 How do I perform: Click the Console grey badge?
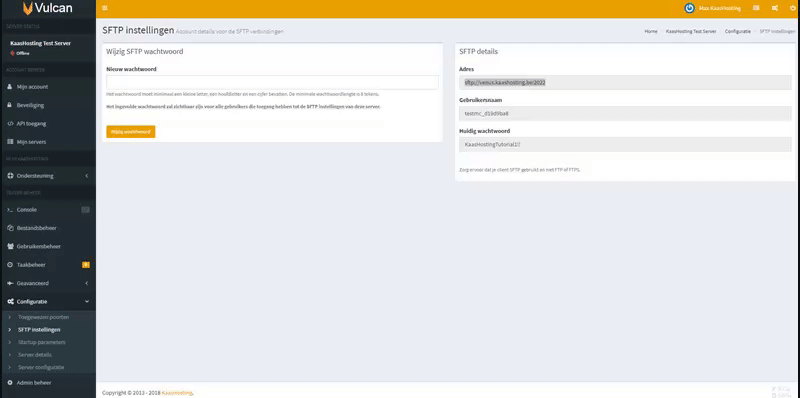click(85, 210)
